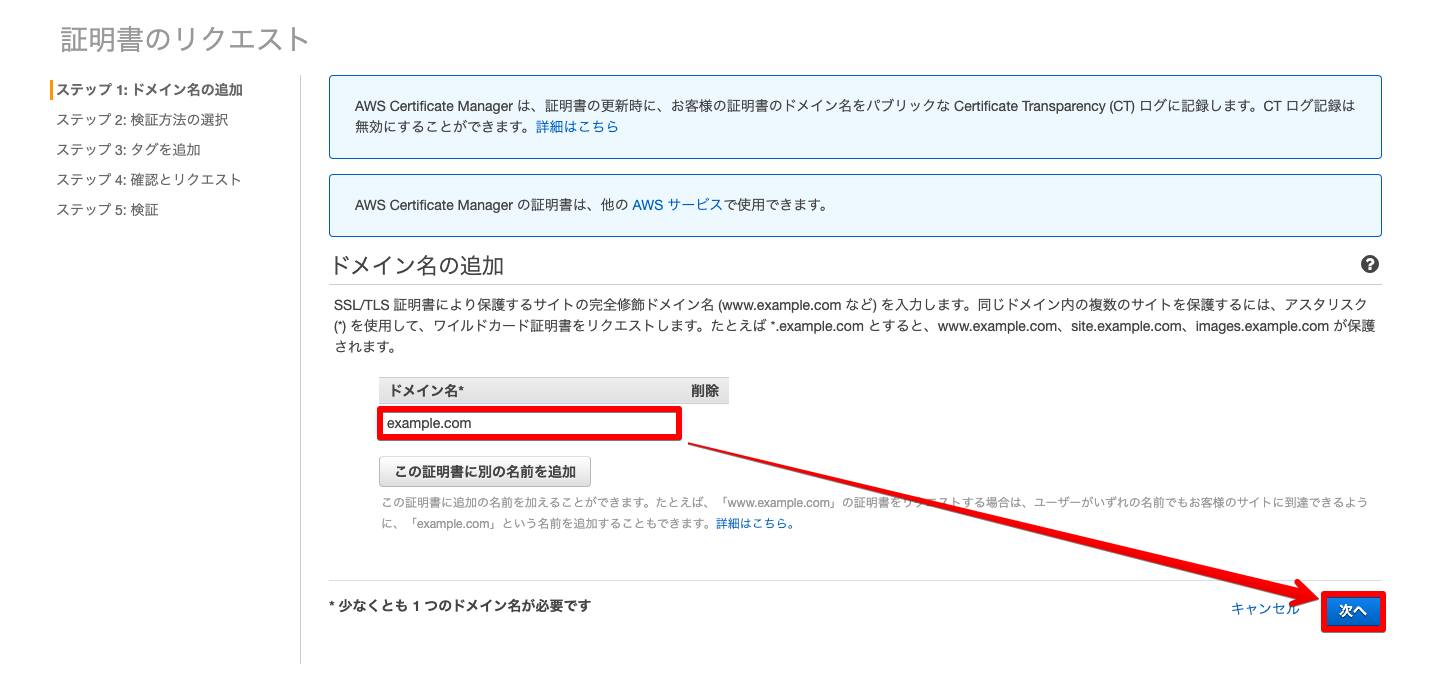Viewport: 1440px width, 694px height.
Task: Select ステップ 3: タグを追加
Action: tap(128, 150)
